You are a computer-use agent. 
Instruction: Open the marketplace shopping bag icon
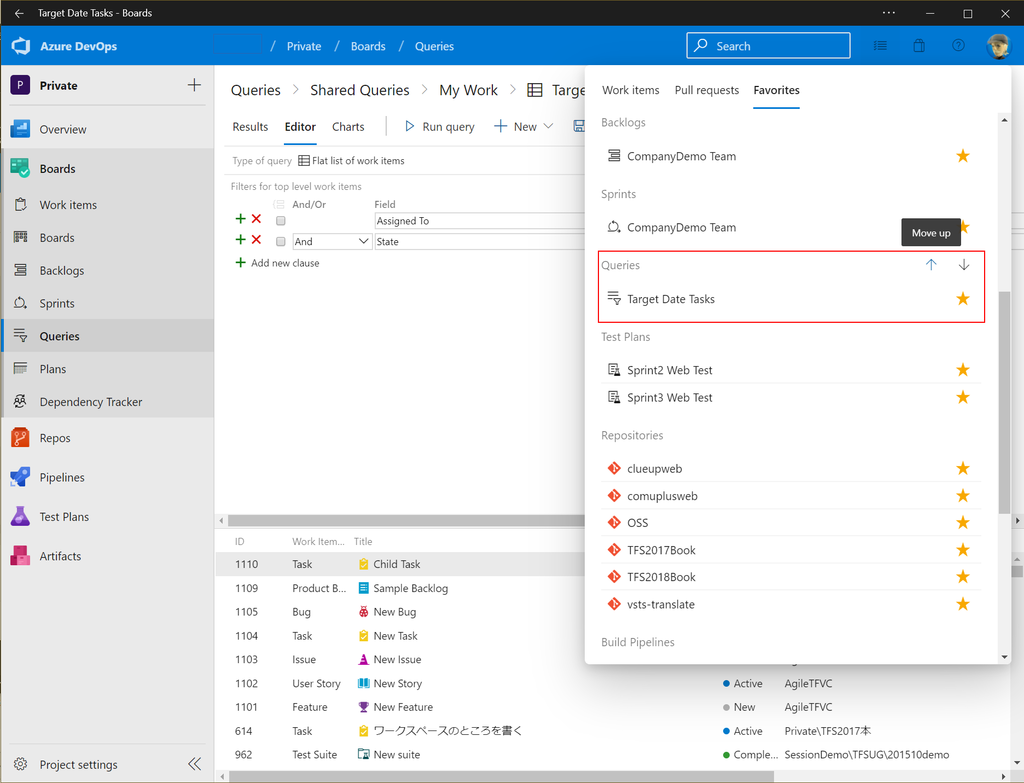click(x=919, y=46)
